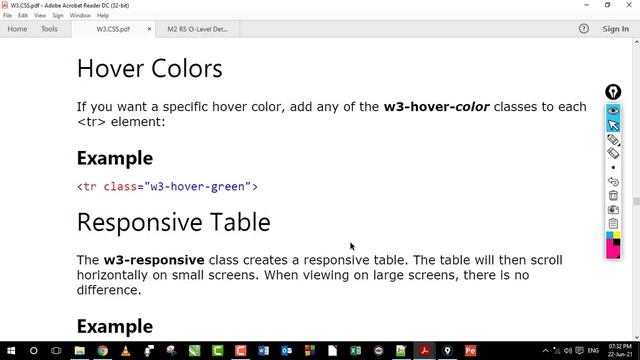Open Task View in taskbar
The image size is (640, 360).
56,351
